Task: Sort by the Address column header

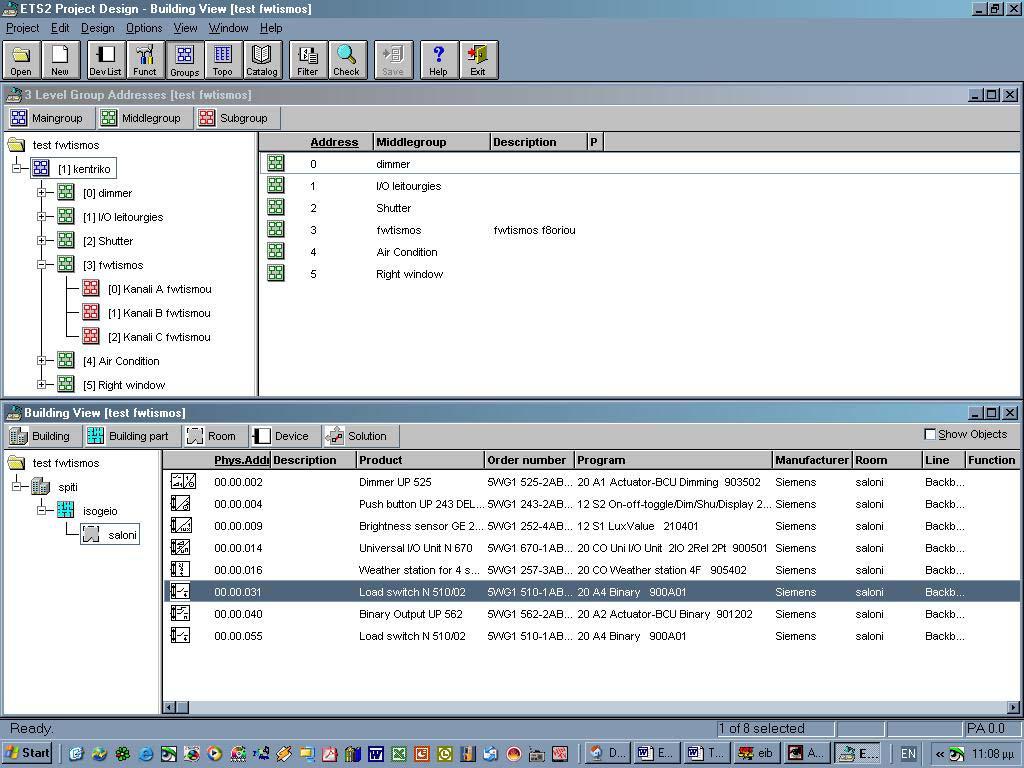Action: tap(334, 142)
